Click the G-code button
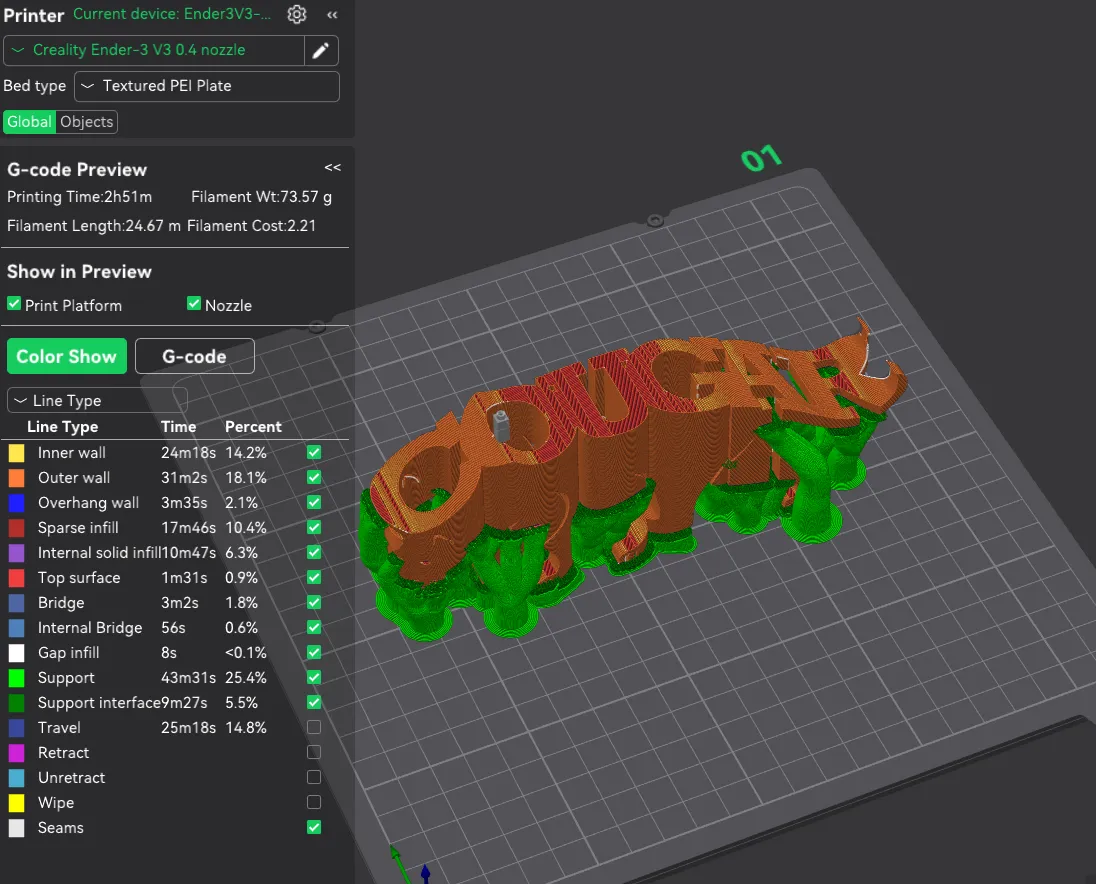Image resolution: width=1096 pixels, height=884 pixels. point(194,356)
